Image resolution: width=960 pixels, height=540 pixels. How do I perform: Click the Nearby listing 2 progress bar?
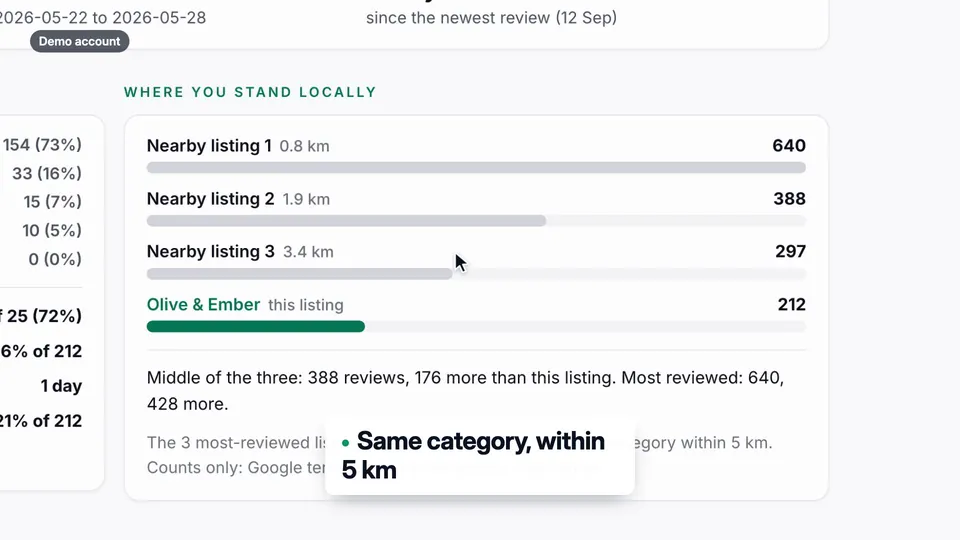point(476,221)
